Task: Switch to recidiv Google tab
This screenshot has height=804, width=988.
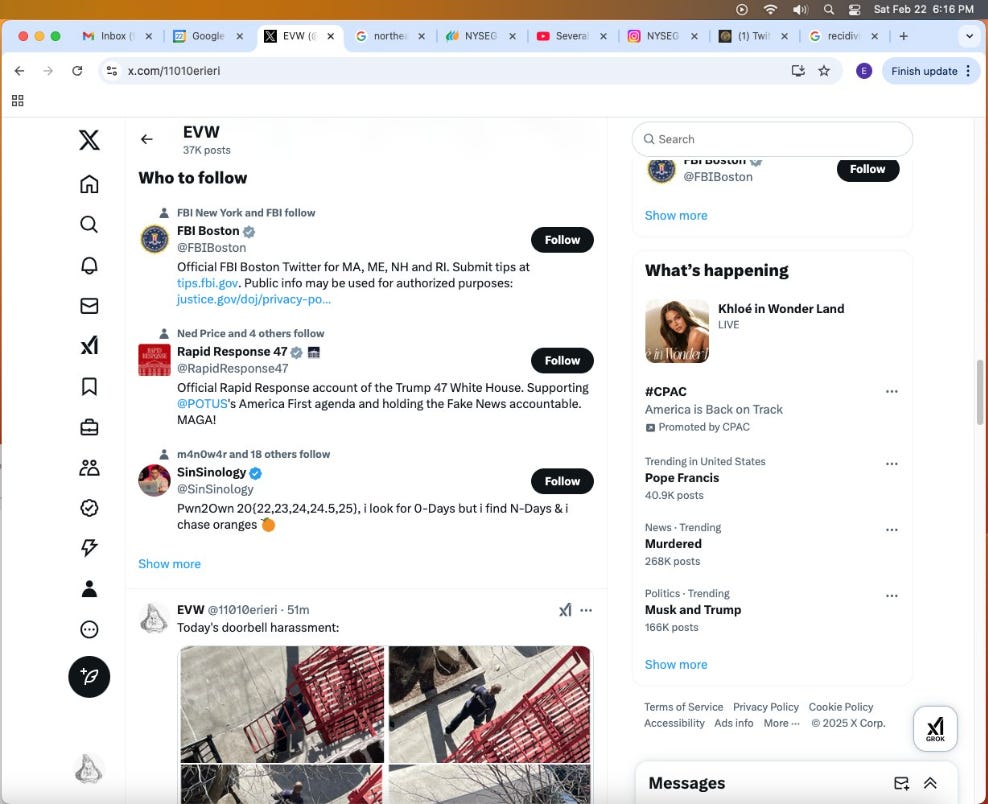Action: tap(844, 36)
